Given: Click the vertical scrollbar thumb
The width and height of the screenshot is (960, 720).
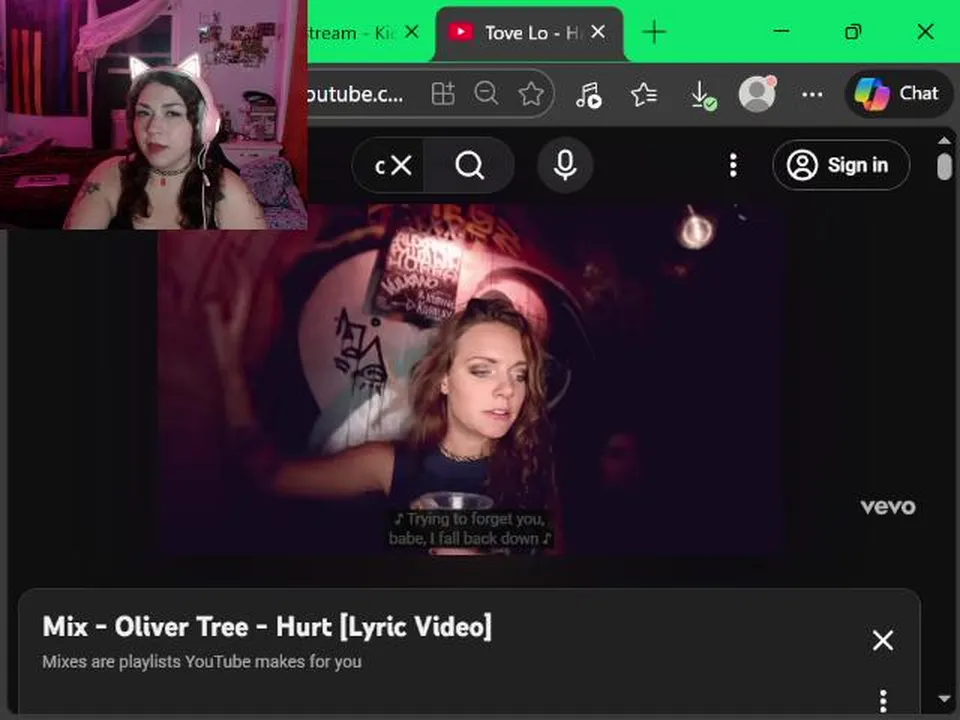Looking at the screenshot, I should pyautogui.click(x=944, y=167).
